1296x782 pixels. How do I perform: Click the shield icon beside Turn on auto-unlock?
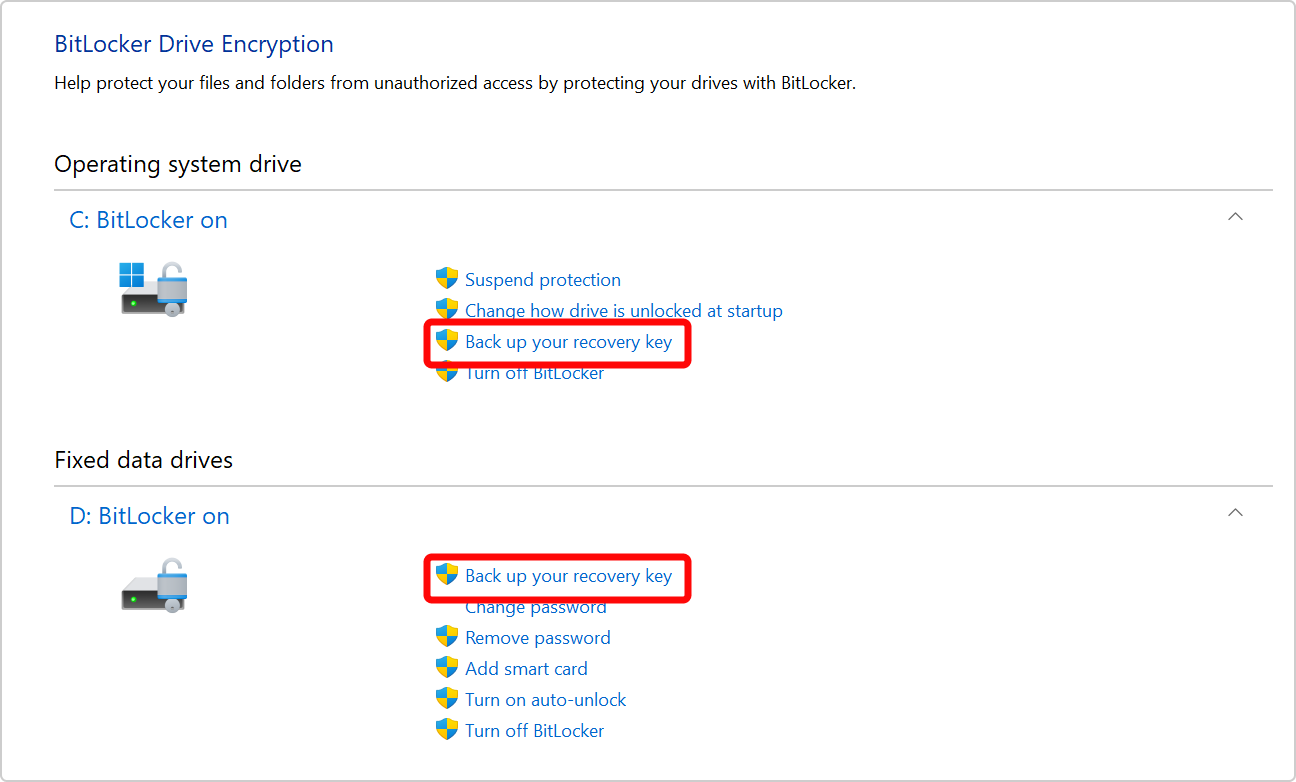[447, 699]
